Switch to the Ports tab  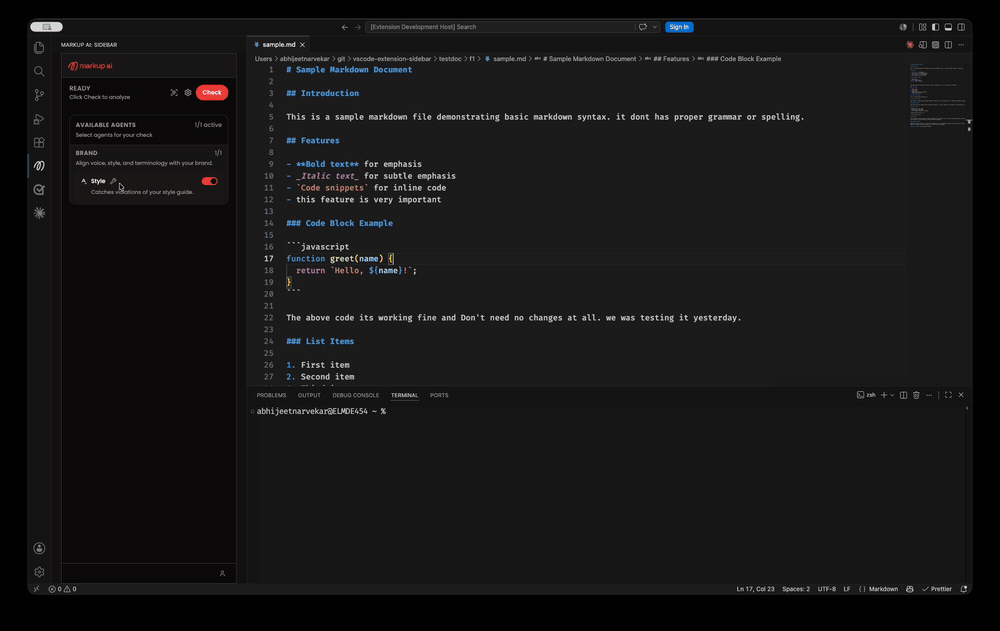pyautogui.click(x=439, y=395)
